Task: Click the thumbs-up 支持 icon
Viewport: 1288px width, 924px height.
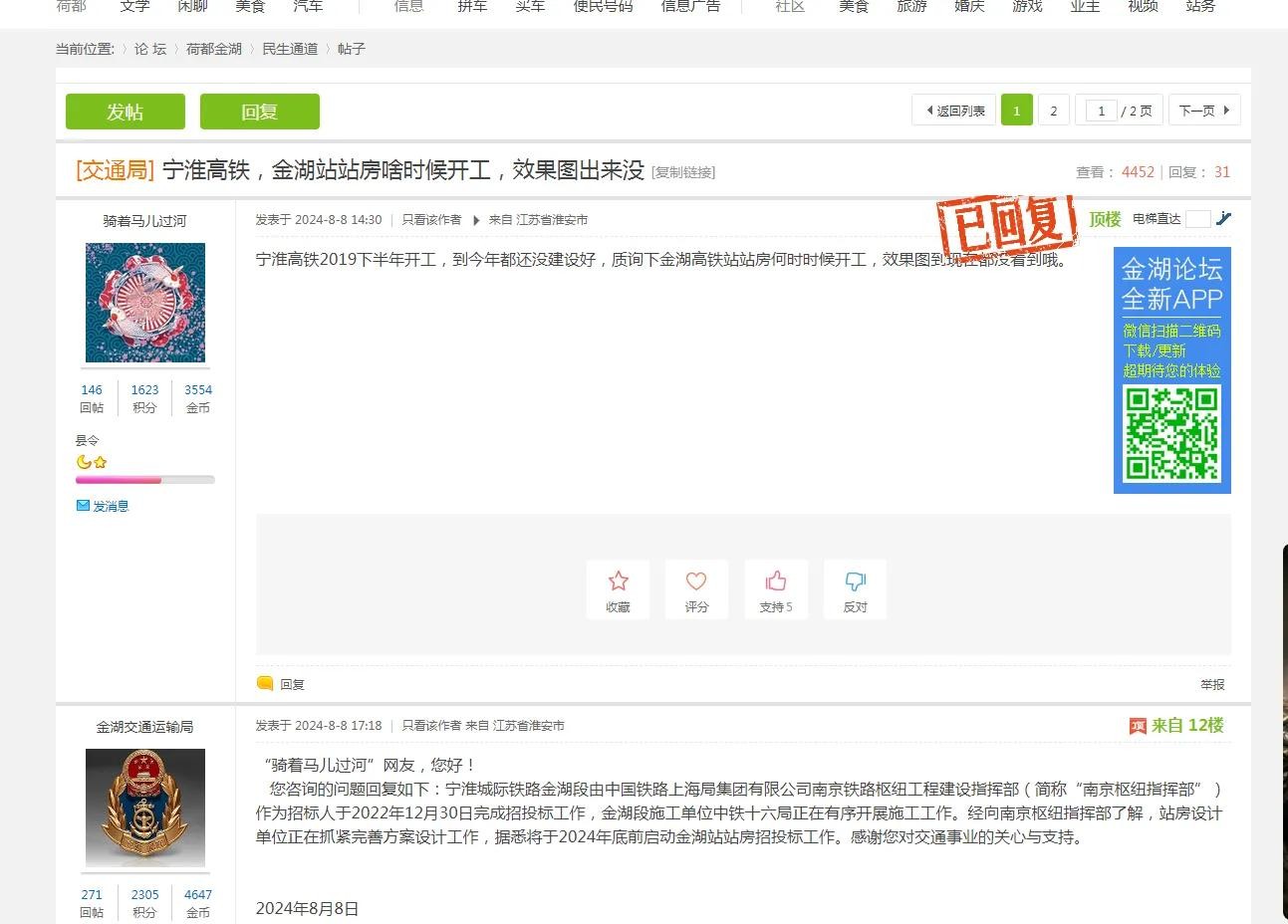Action: point(776,581)
